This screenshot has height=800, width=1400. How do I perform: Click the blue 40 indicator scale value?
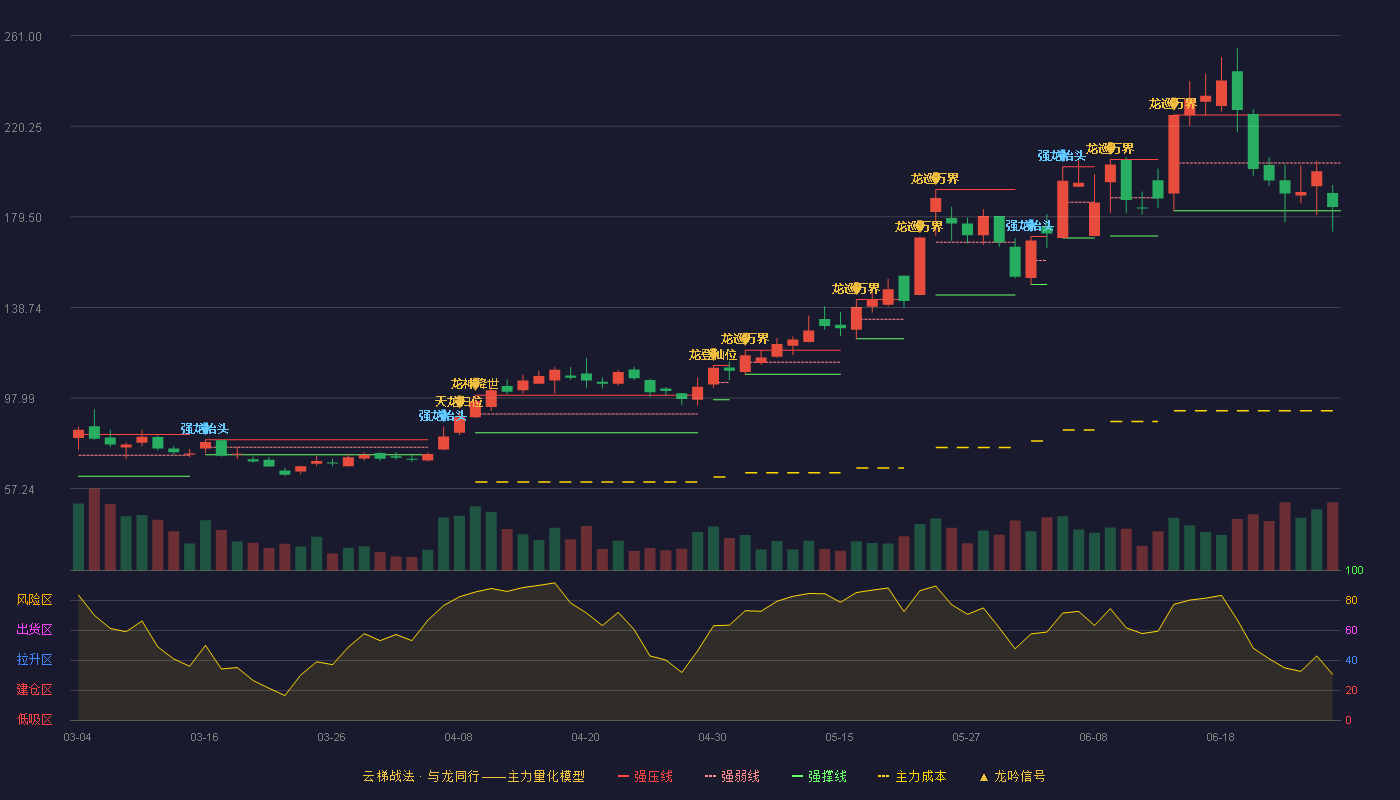click(1351, 661)
